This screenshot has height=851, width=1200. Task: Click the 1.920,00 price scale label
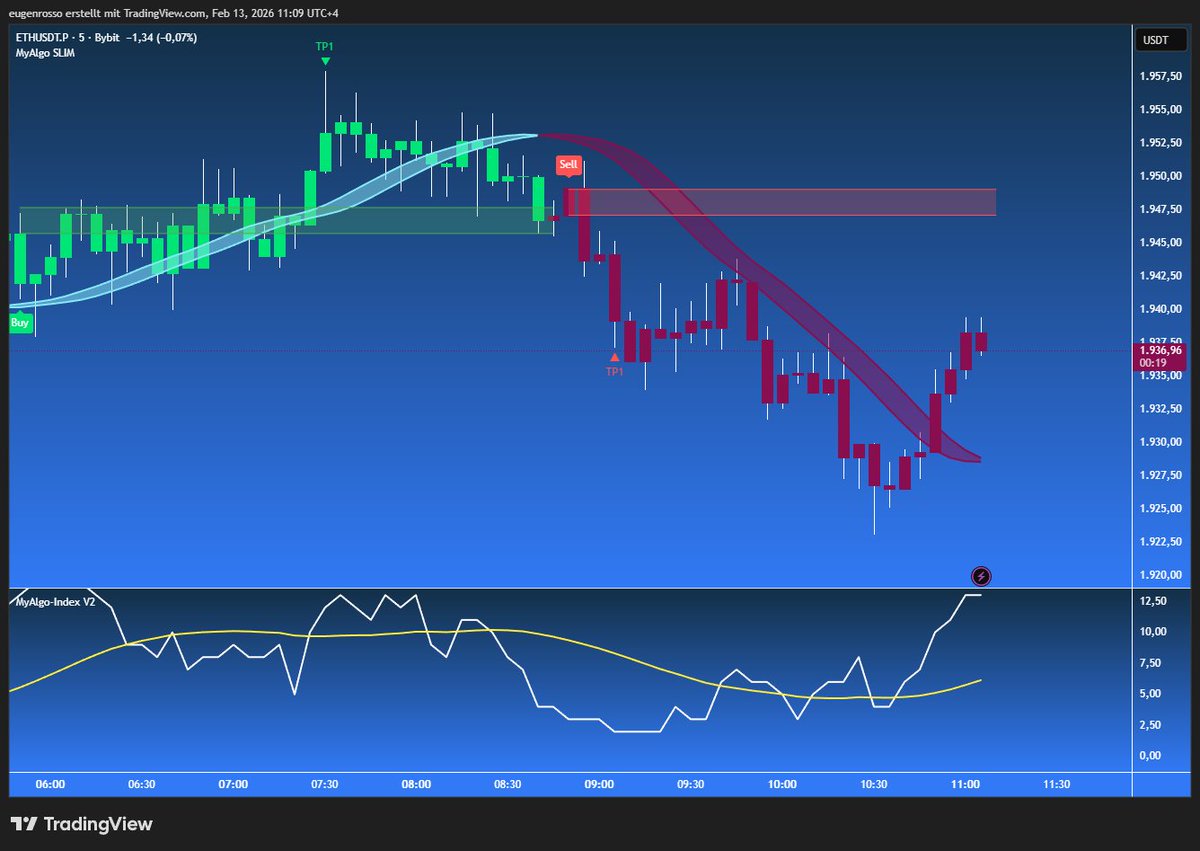(x=1161, y=575)
